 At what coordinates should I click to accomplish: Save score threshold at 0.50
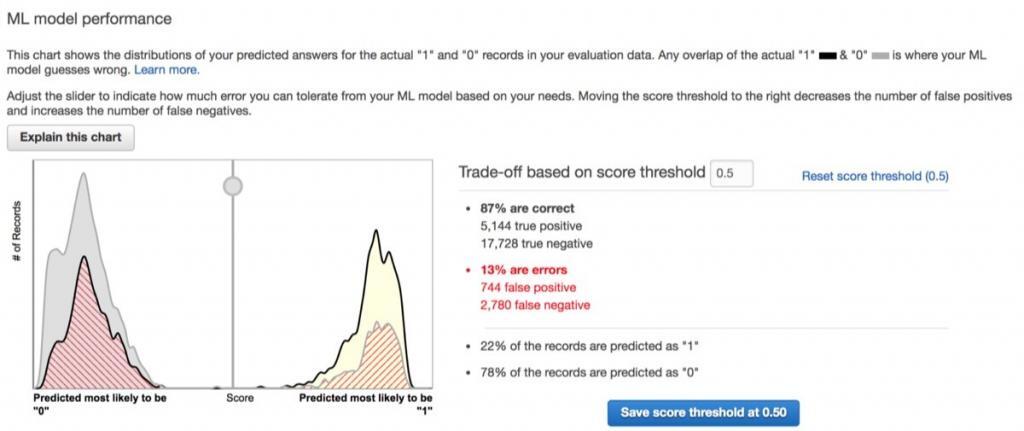click(703, 412)
